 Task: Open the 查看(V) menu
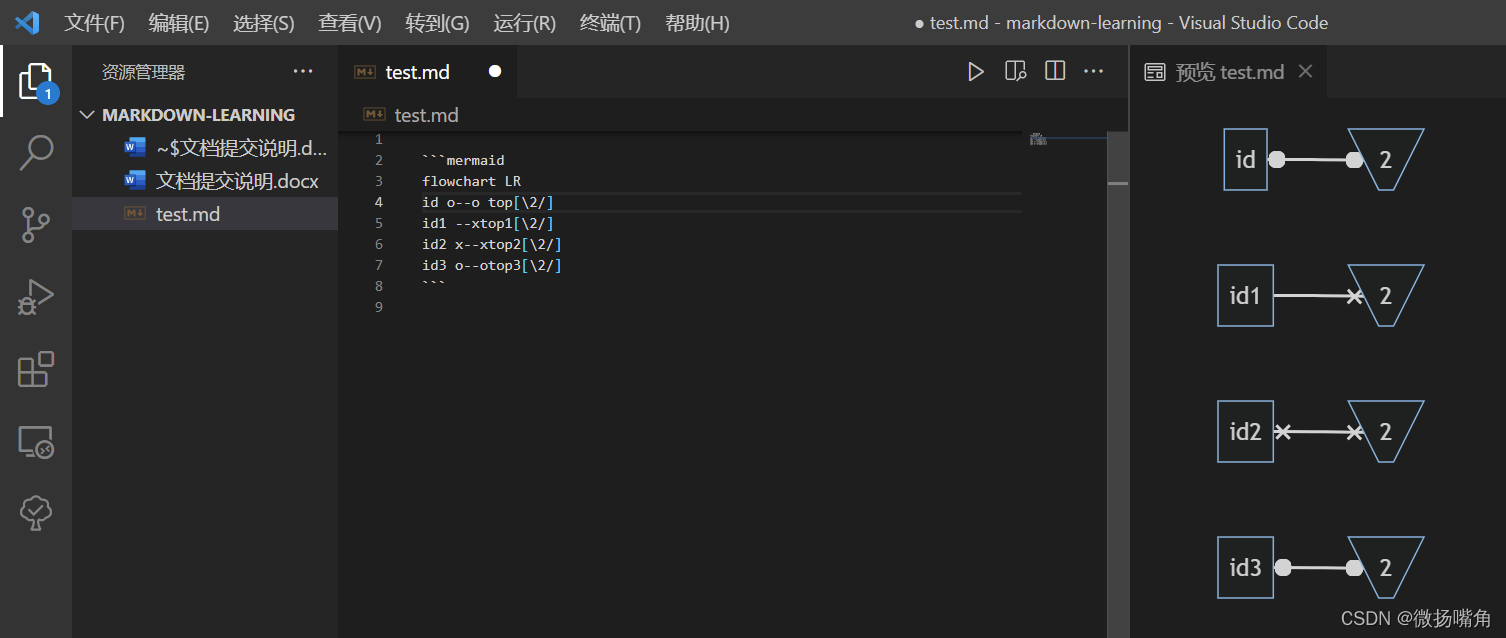coord(350,23)
